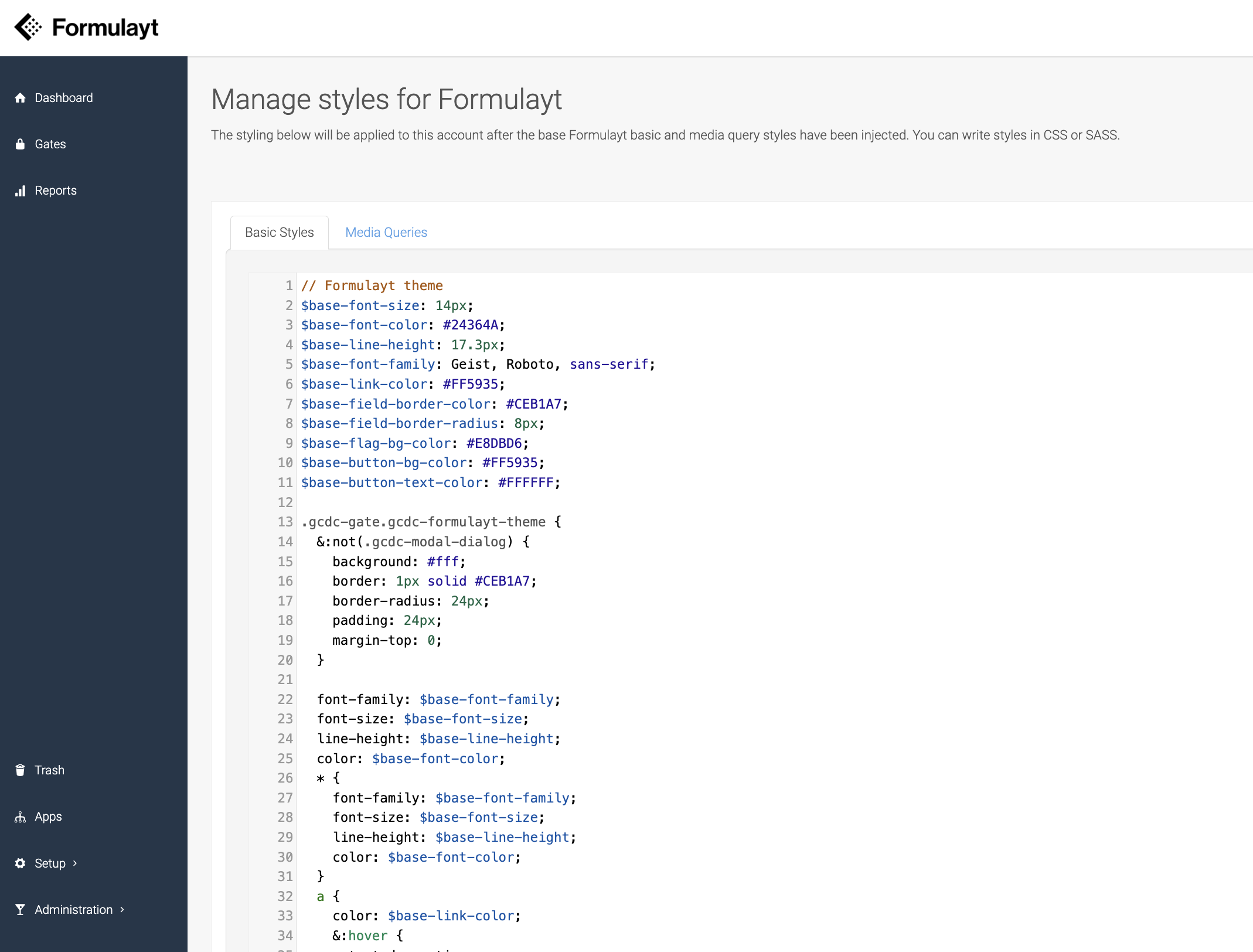Click the Formulayt diamond logo icon
1253x952 pixels.
28,27
